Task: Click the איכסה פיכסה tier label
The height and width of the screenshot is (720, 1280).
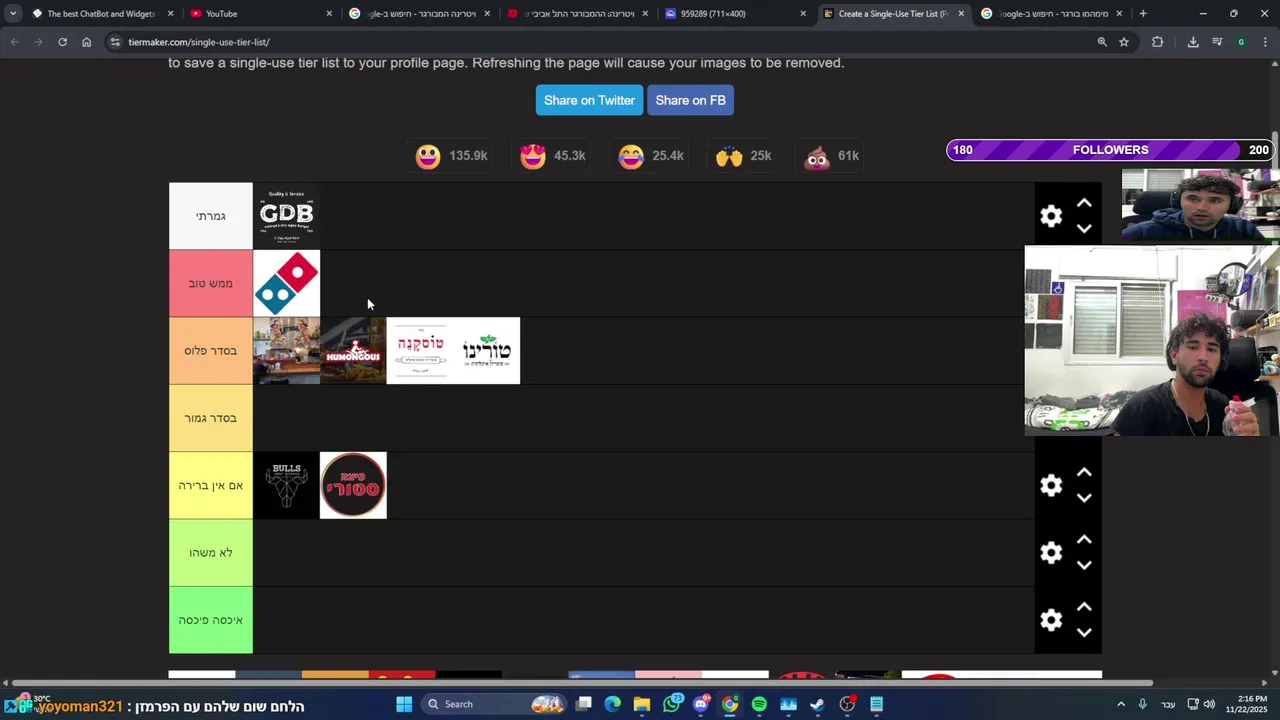Action: pos(210,620)
